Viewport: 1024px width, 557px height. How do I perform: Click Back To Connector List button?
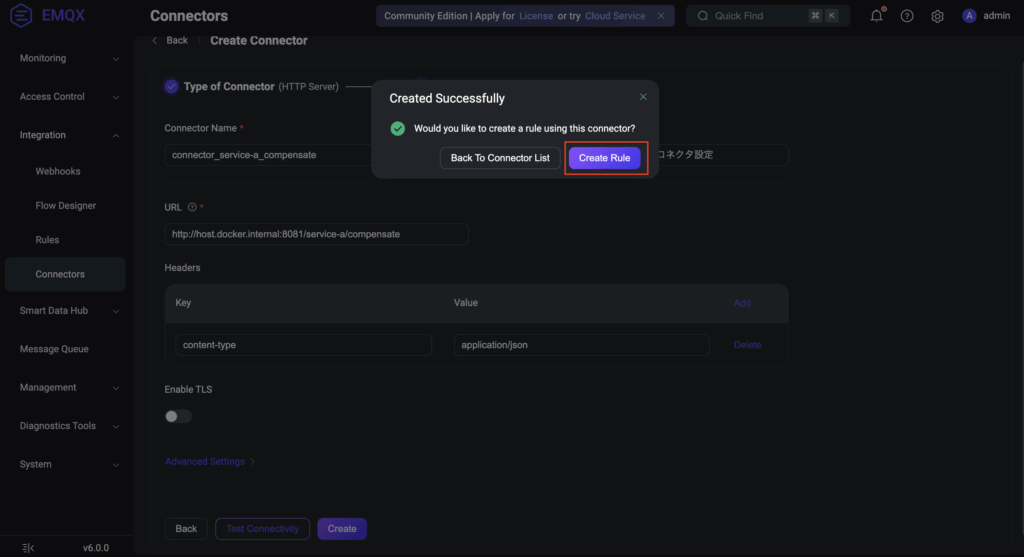pyautogui.click(x=500, y=158)
